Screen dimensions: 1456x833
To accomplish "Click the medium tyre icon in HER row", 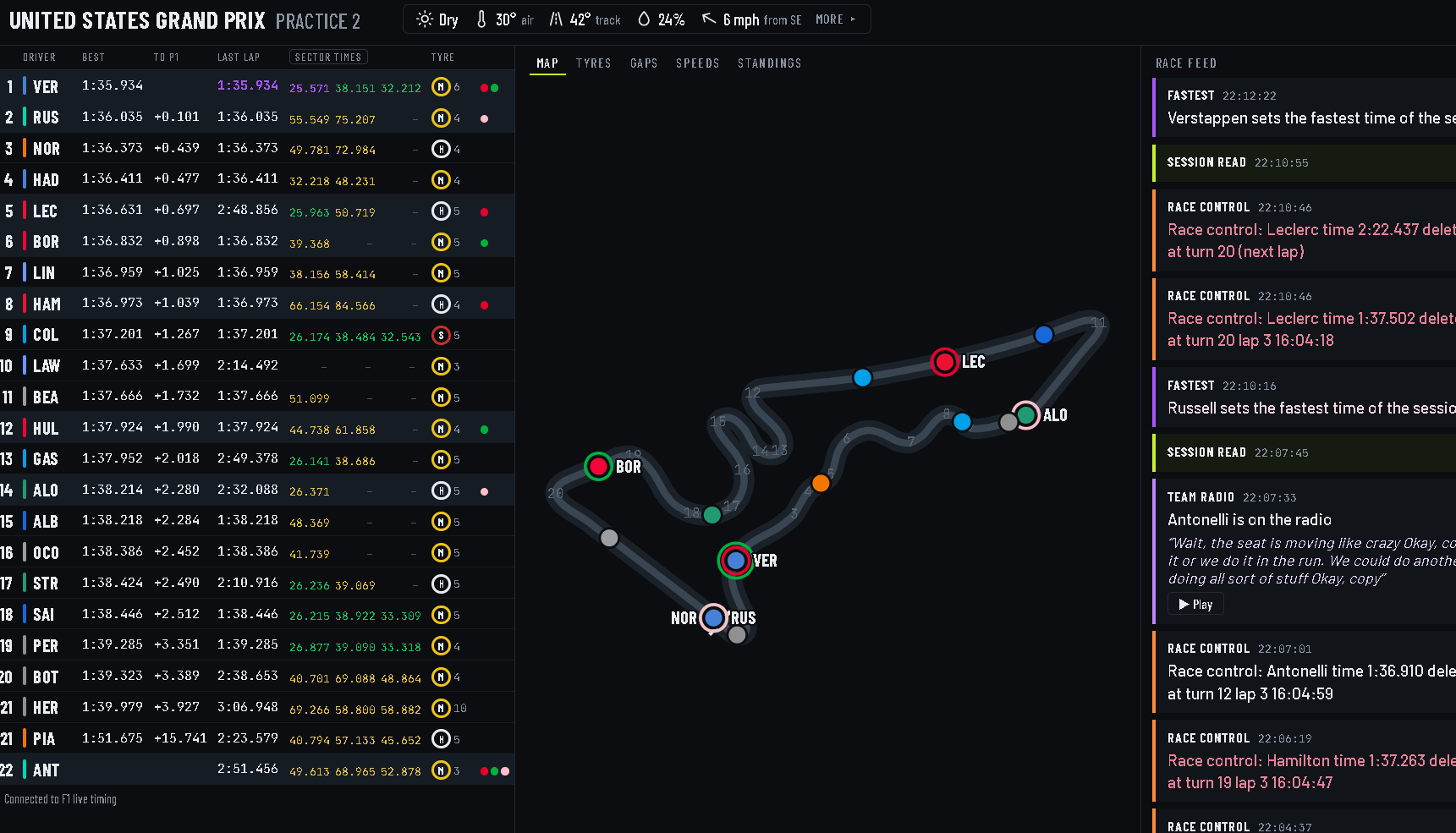I will (x=441, y=708).
